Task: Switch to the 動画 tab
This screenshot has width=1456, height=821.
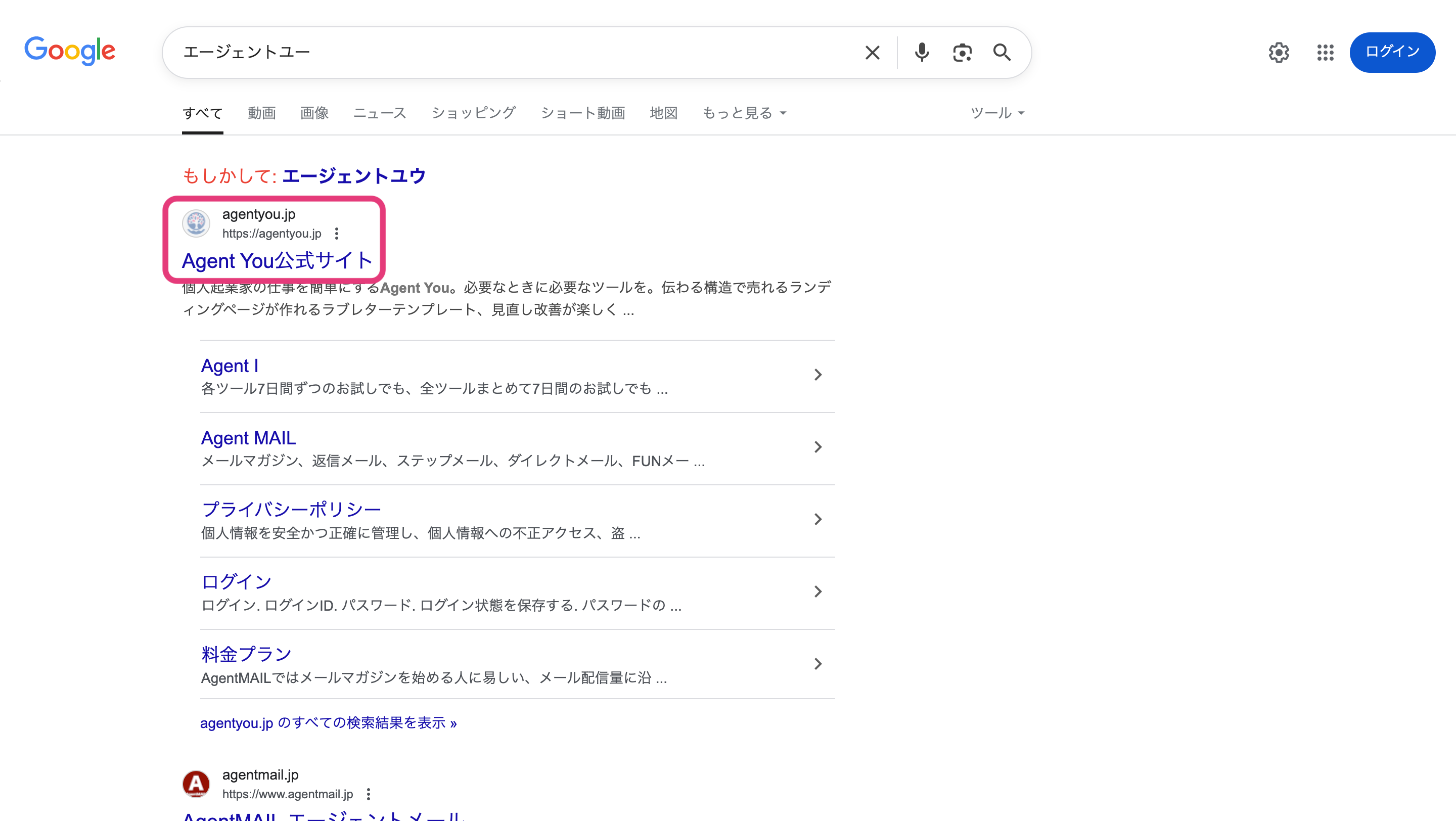Action: click(262, 113)
